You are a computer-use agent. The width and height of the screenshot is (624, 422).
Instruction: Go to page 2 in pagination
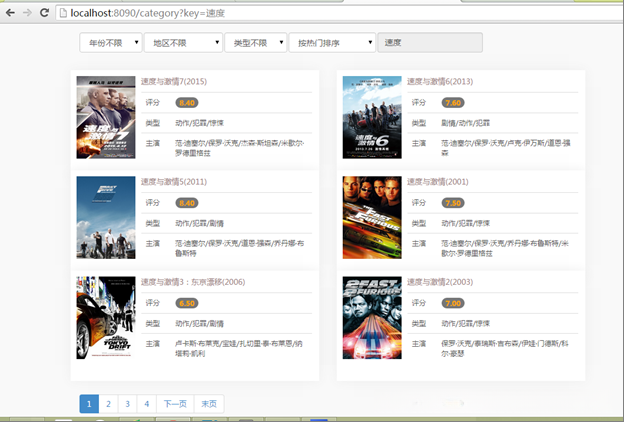pyautogui.click(x=108, y=404)
